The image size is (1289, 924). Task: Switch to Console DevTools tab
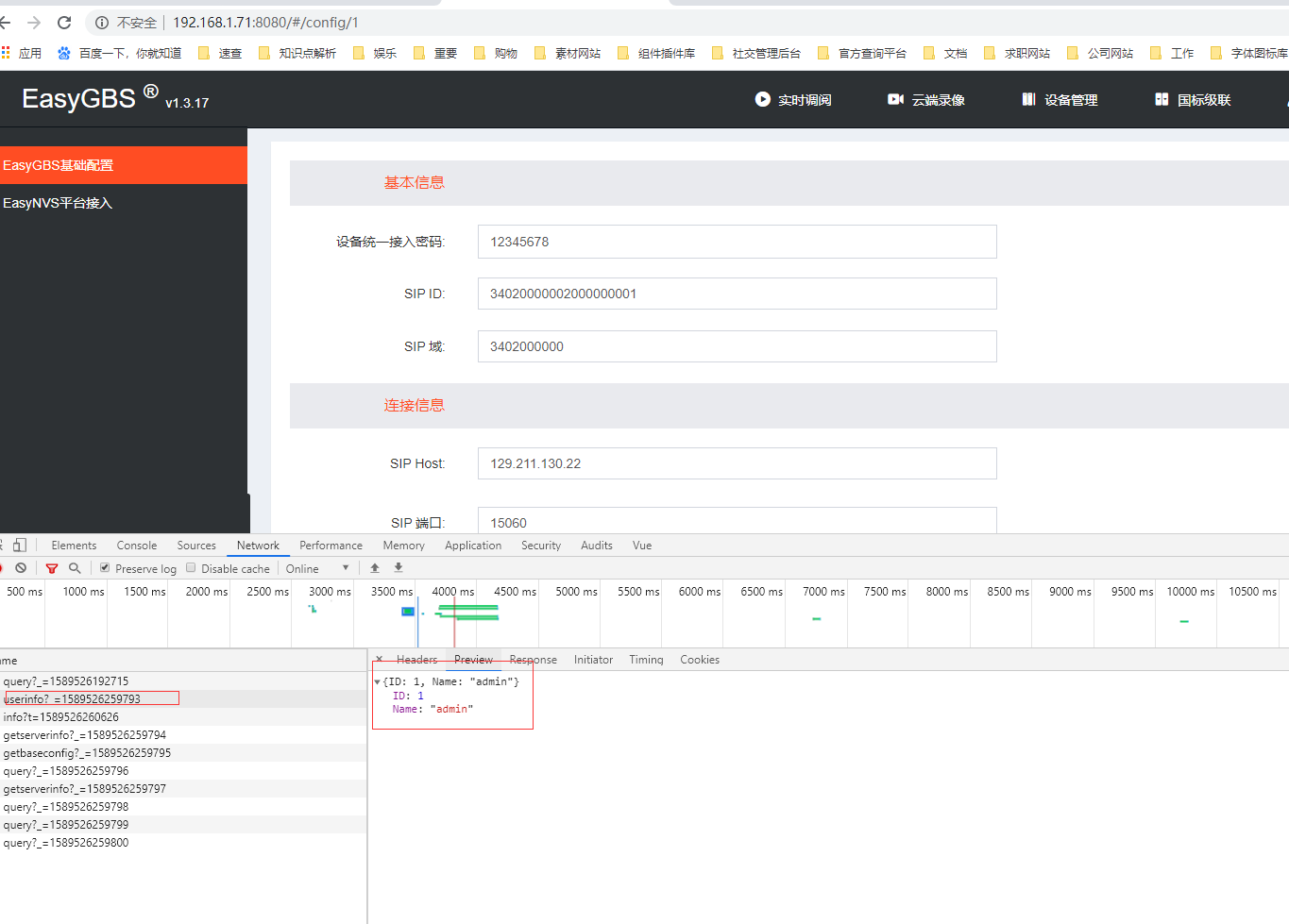coord(137,546)
